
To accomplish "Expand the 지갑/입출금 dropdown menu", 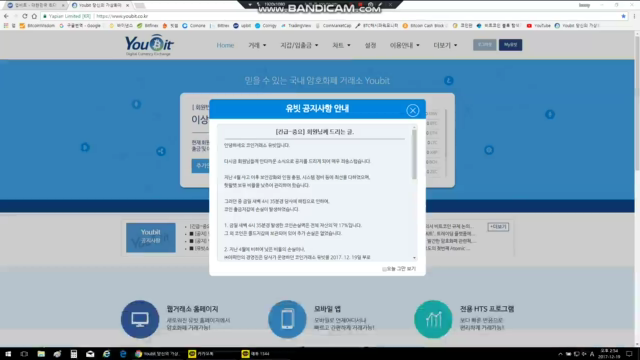I will [299, 45].
